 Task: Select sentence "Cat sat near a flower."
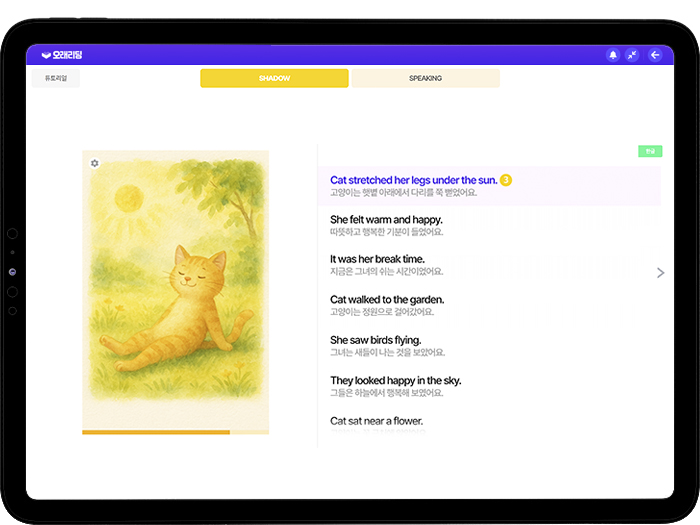point(376,421)
